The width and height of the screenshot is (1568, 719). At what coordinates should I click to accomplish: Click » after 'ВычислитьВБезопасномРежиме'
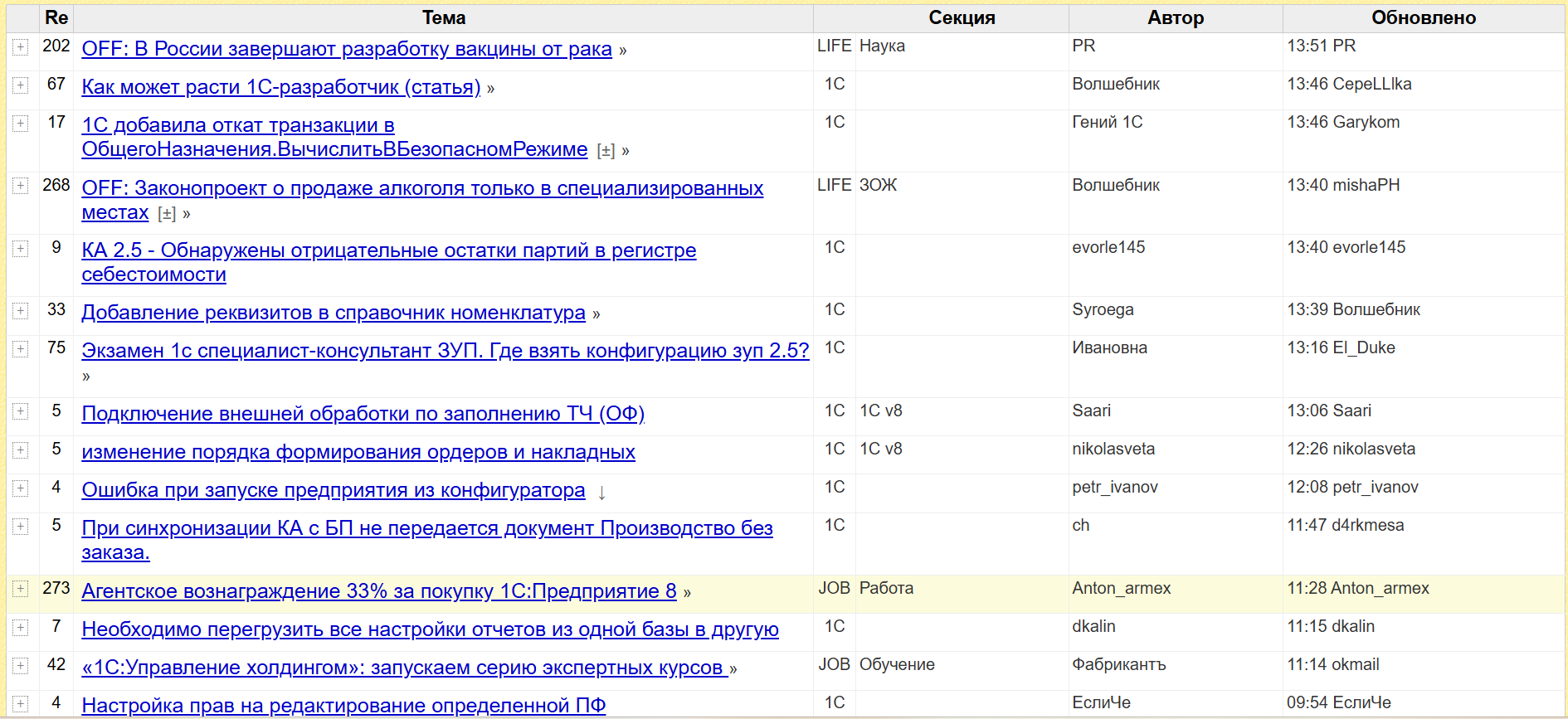tap(626, 151)
